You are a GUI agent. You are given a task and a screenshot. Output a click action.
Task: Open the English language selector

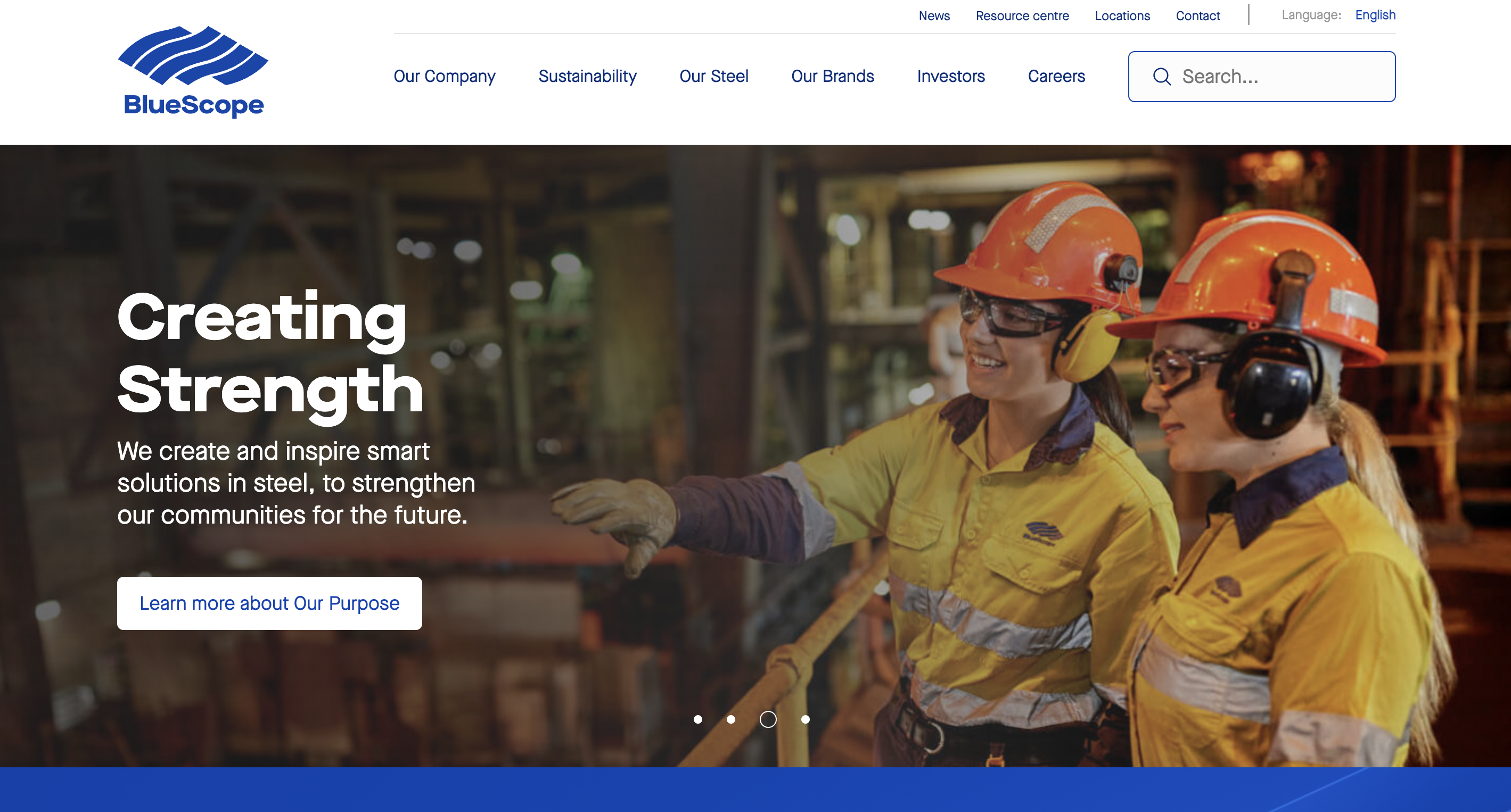(1375, 15)
